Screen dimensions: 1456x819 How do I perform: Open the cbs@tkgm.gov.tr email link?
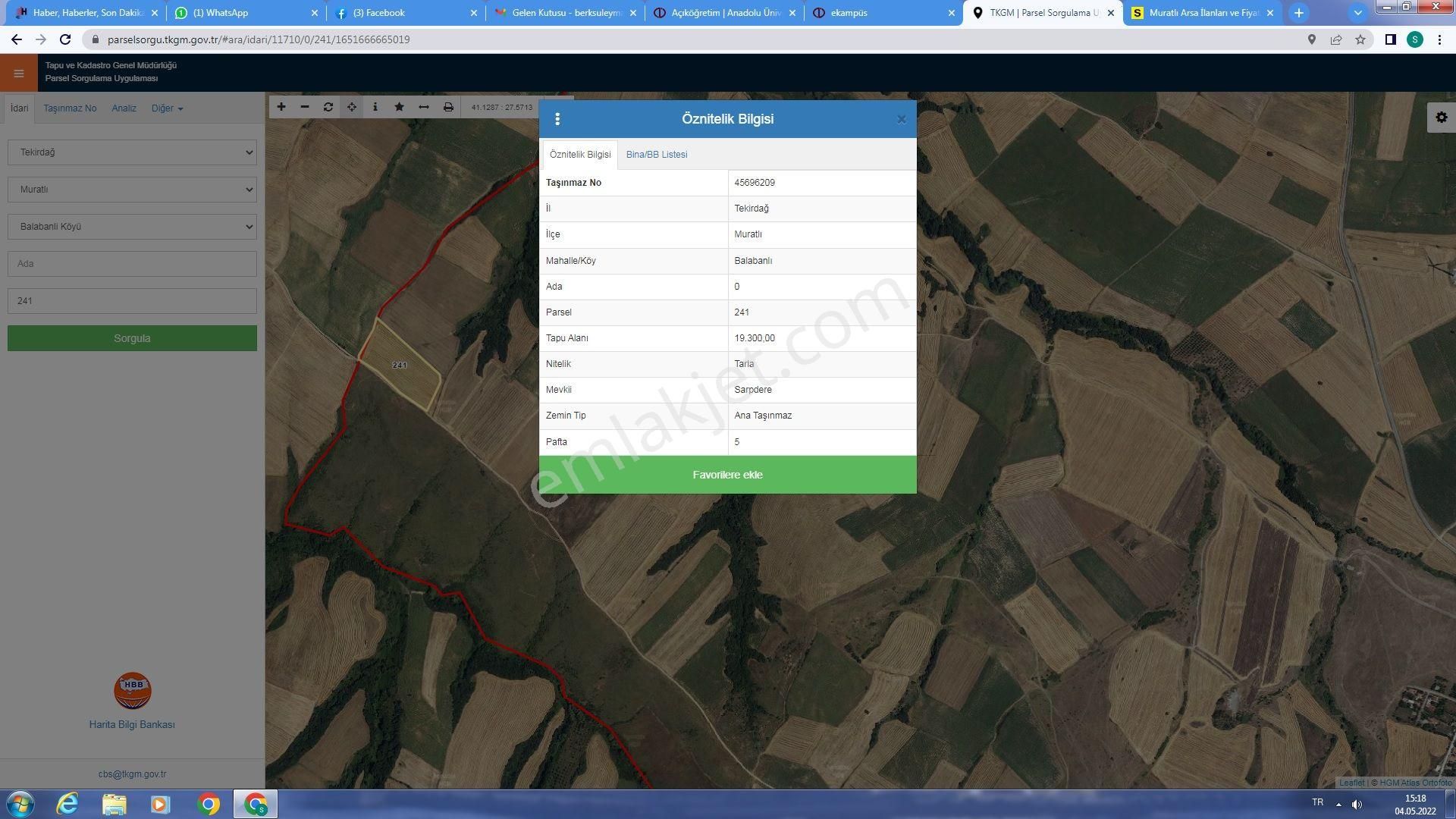click(132, 774)
